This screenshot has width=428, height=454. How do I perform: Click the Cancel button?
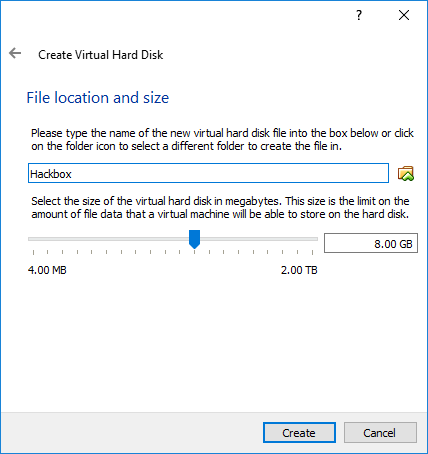click(x=380, y=433)
